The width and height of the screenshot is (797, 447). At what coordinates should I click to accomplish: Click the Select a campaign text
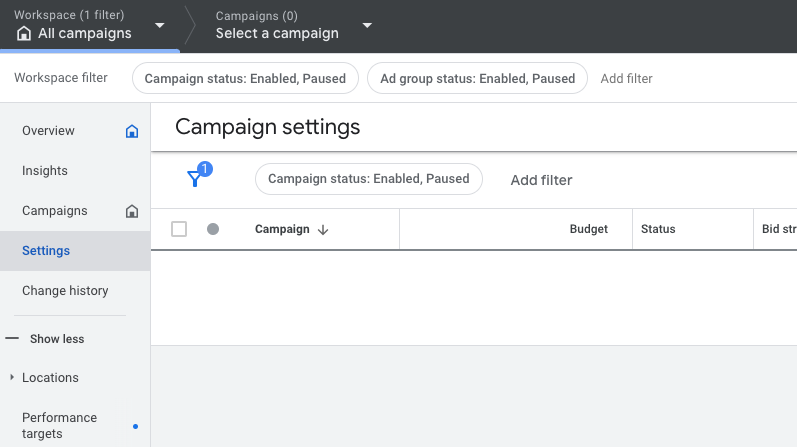point(277,34)
